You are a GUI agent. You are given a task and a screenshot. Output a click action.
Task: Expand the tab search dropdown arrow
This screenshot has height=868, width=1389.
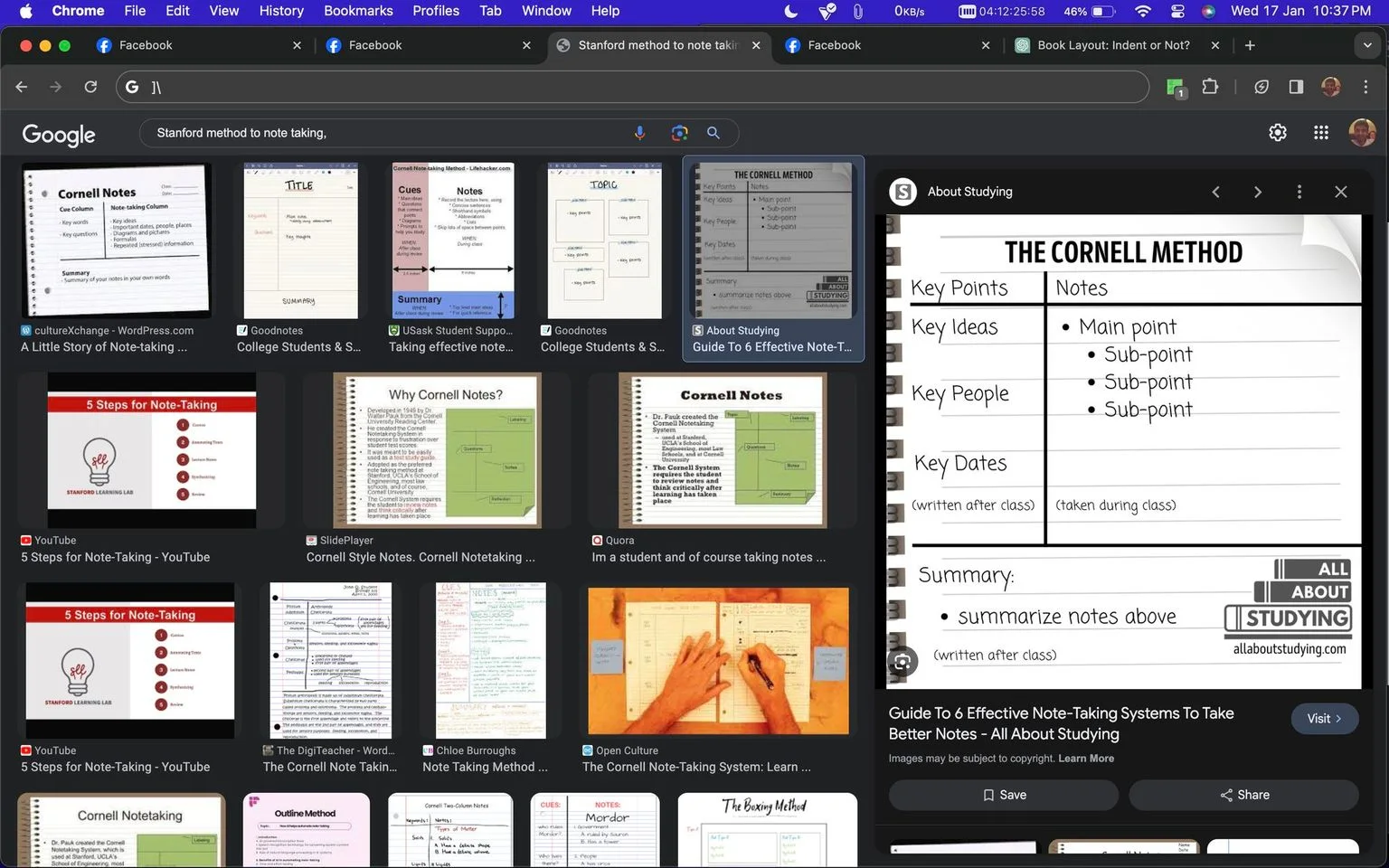pos(1366,45)
